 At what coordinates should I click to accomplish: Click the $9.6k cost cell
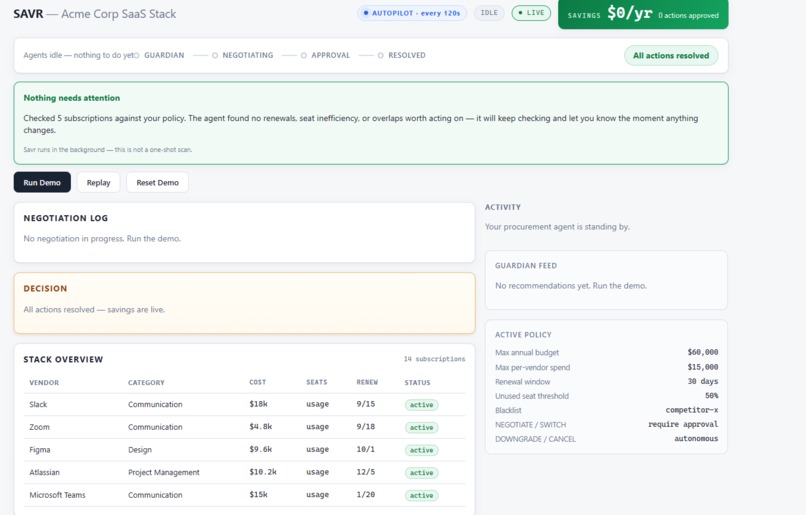[x=261, y=449]
